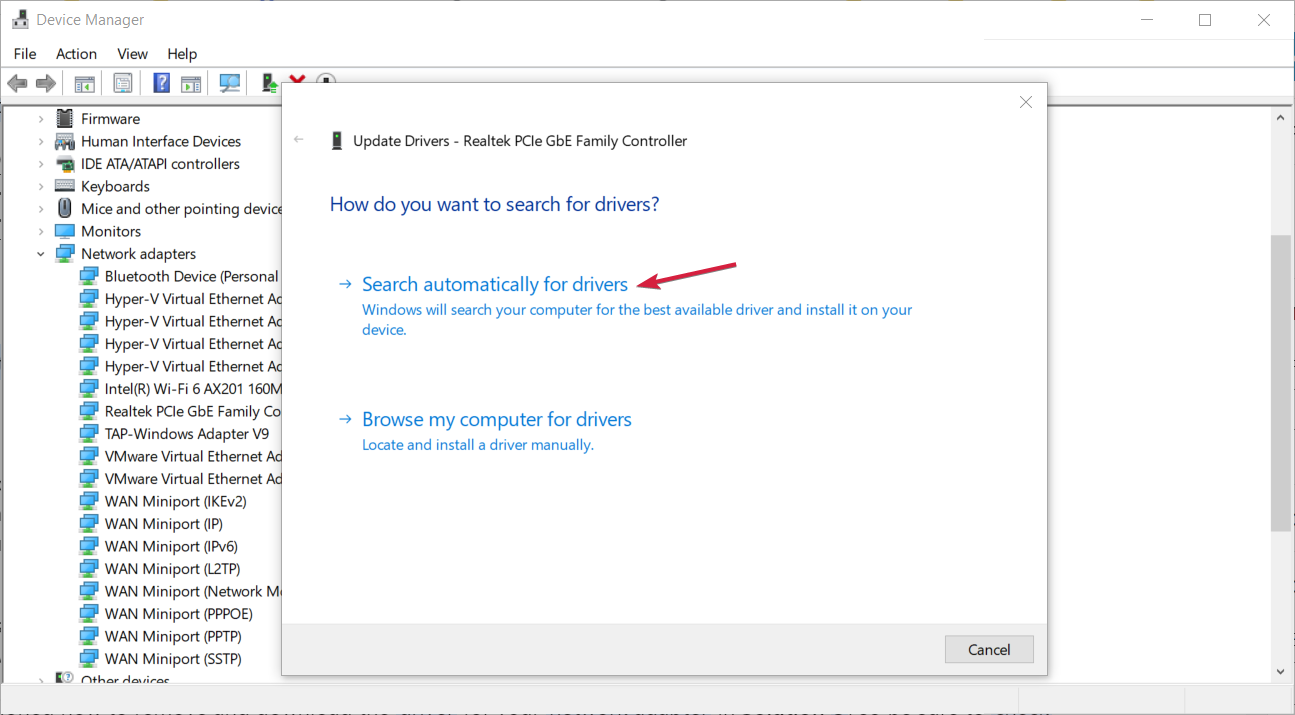
Task: Select the Human Interface Devices icon
Action: (x=65, y=141)
